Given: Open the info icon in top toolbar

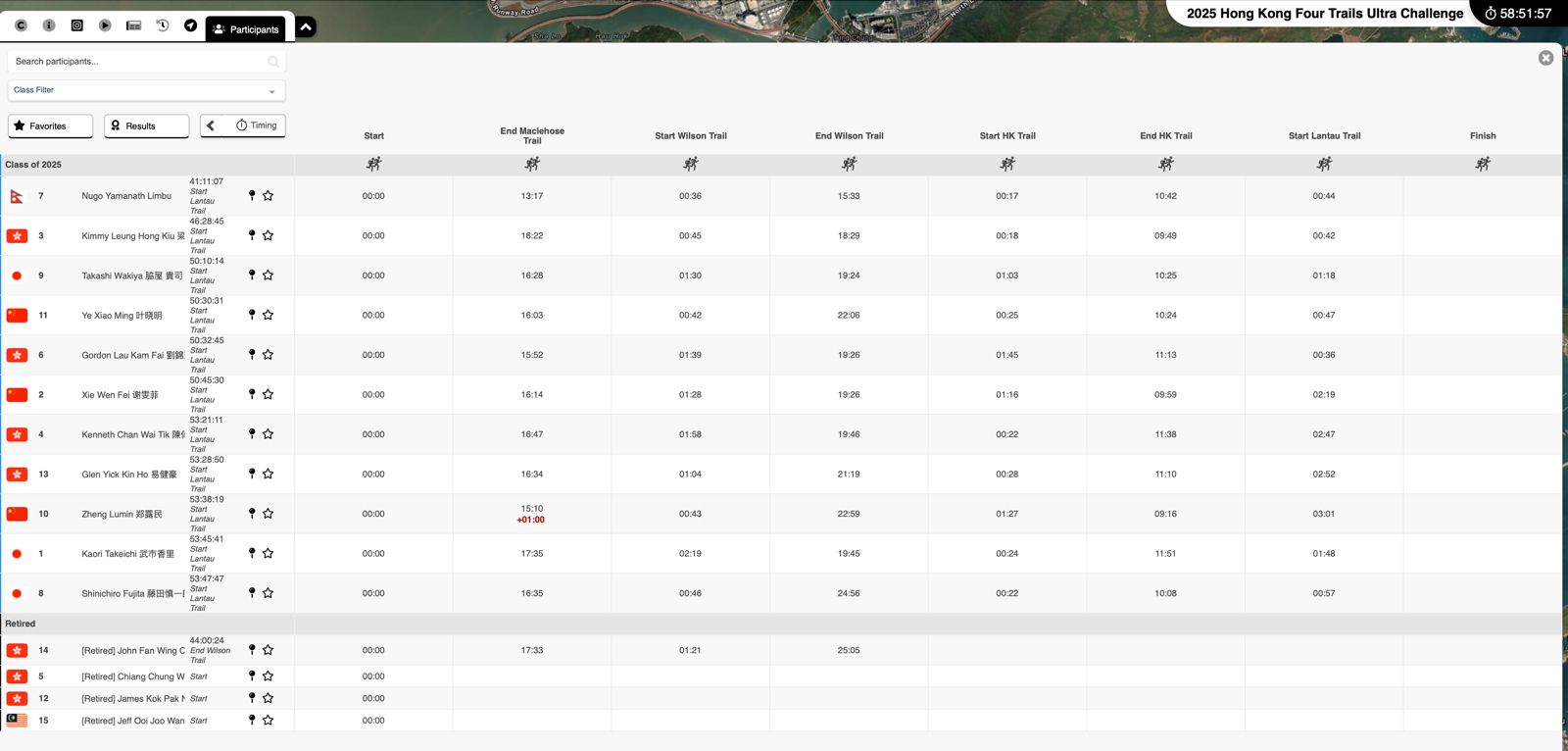Looking at the screenshot, I should [49, 25].
